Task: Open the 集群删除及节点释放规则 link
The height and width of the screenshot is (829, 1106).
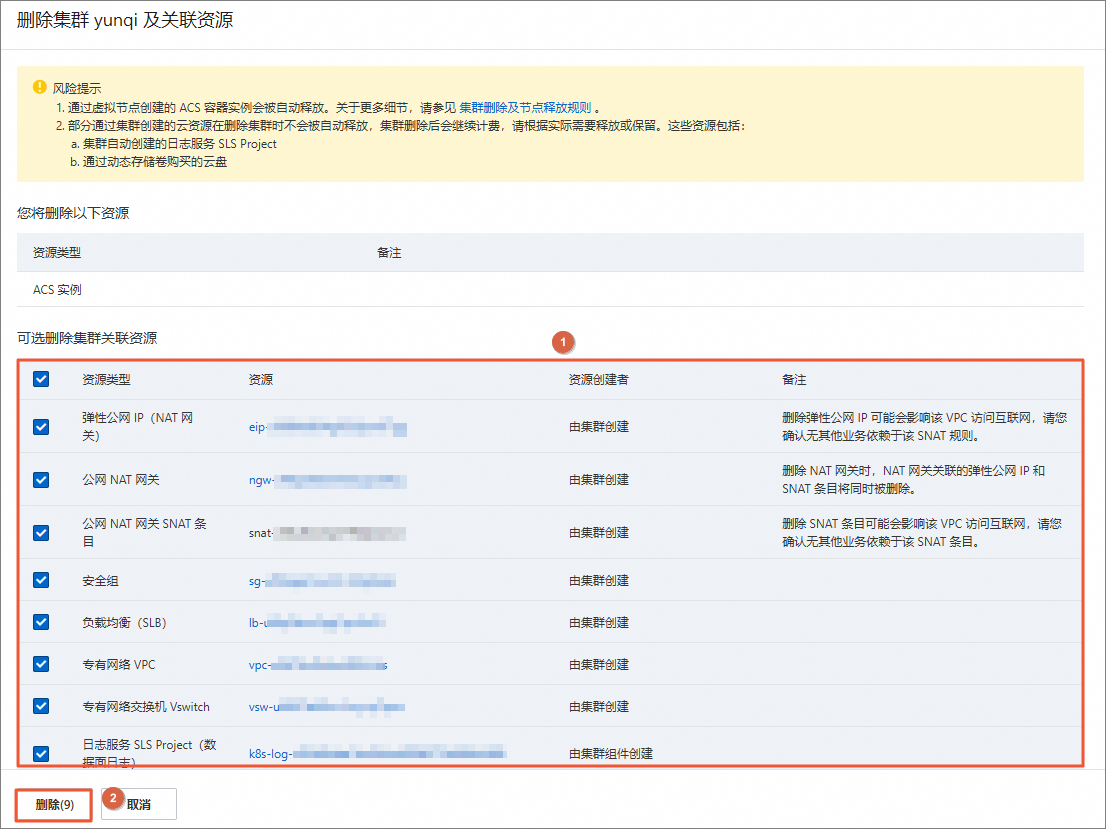Action: [x=525, y=107]
